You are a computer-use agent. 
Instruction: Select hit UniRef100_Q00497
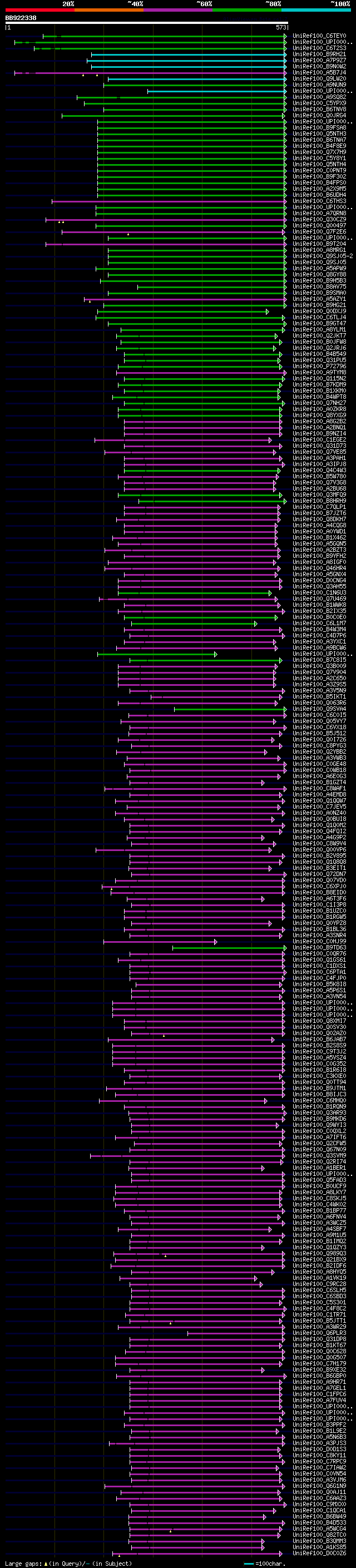pos(319,226)
